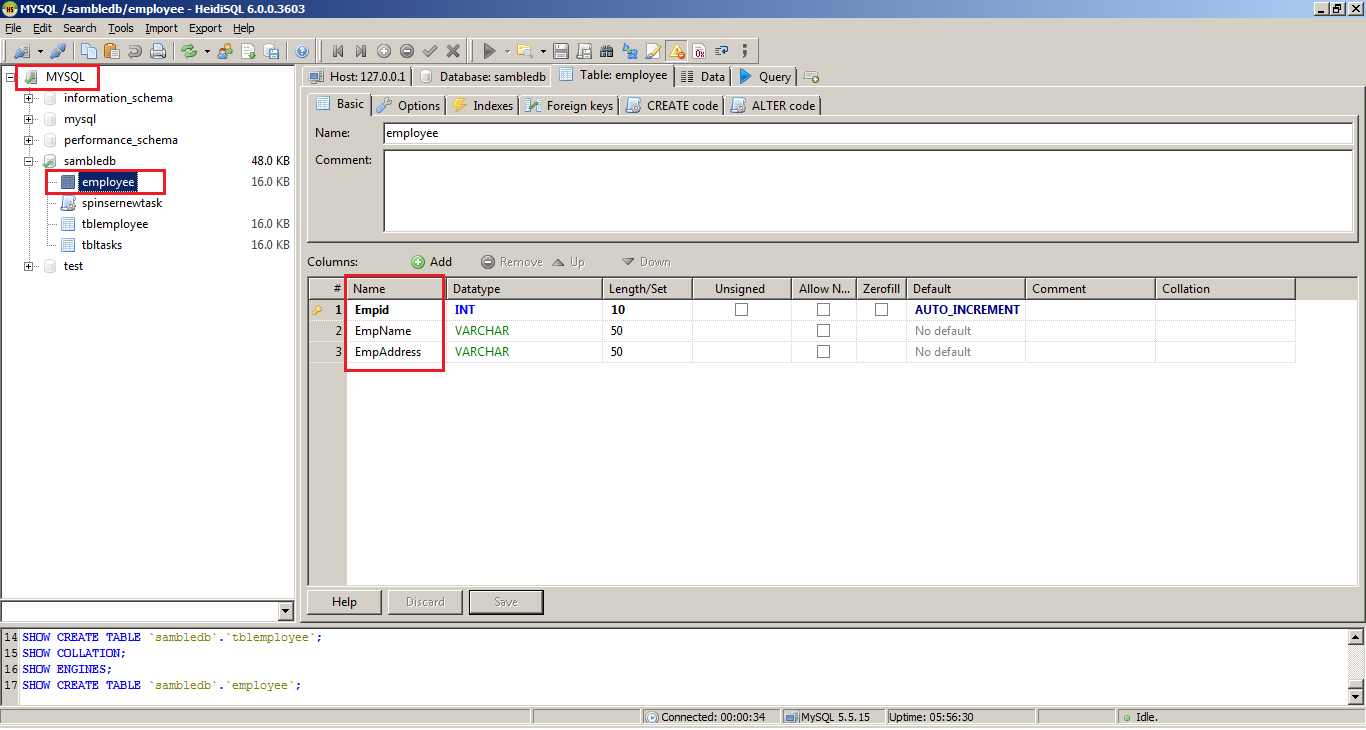Image resolution: width=1366 pixels, height=730 pixels.
Task: Expand the mysql database node
Action: coord(29,119)
